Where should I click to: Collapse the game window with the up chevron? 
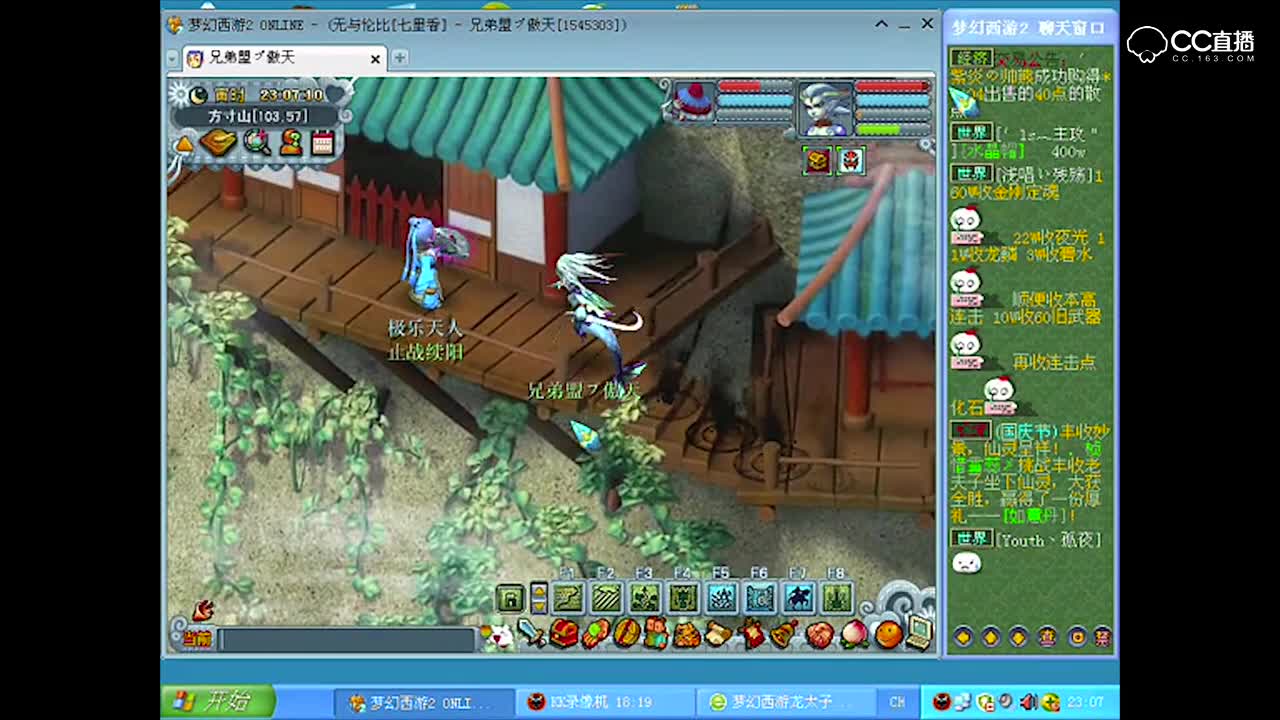882,24
